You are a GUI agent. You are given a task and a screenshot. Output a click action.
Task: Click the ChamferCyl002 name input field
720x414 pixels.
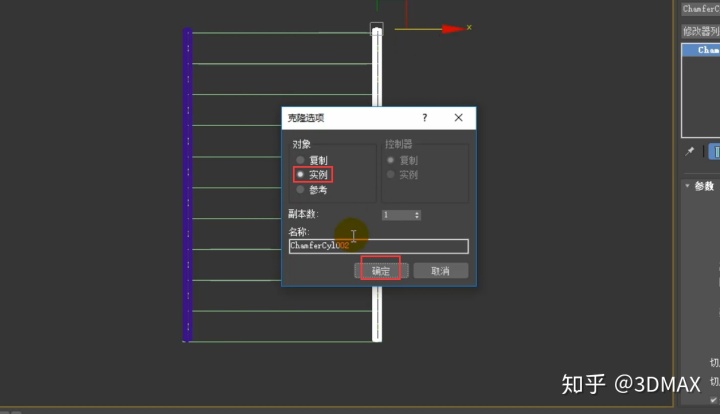click(379, 246)
